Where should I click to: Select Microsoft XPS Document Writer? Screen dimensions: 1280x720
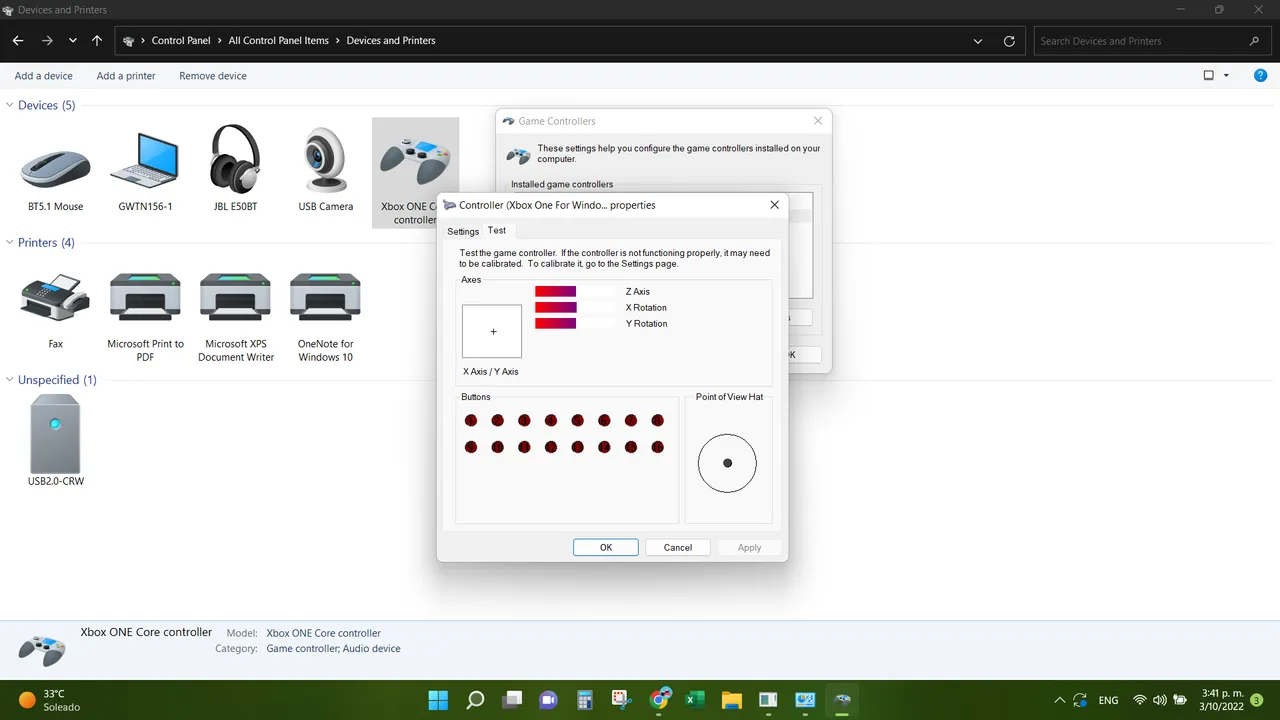point(235,315)
